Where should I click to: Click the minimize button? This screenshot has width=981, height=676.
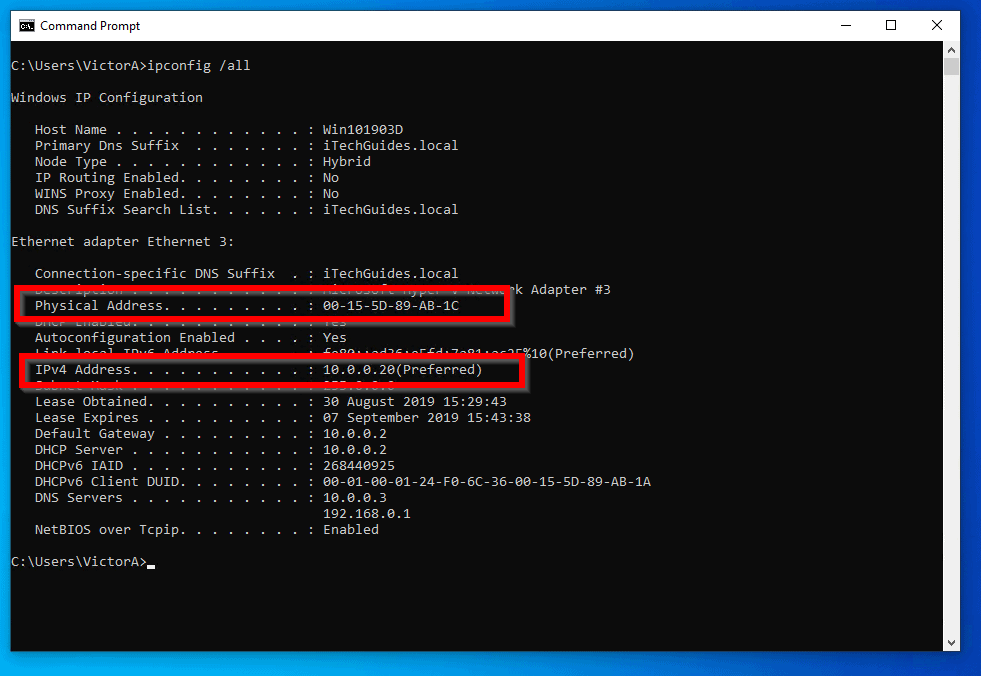[x=844, y=25]
